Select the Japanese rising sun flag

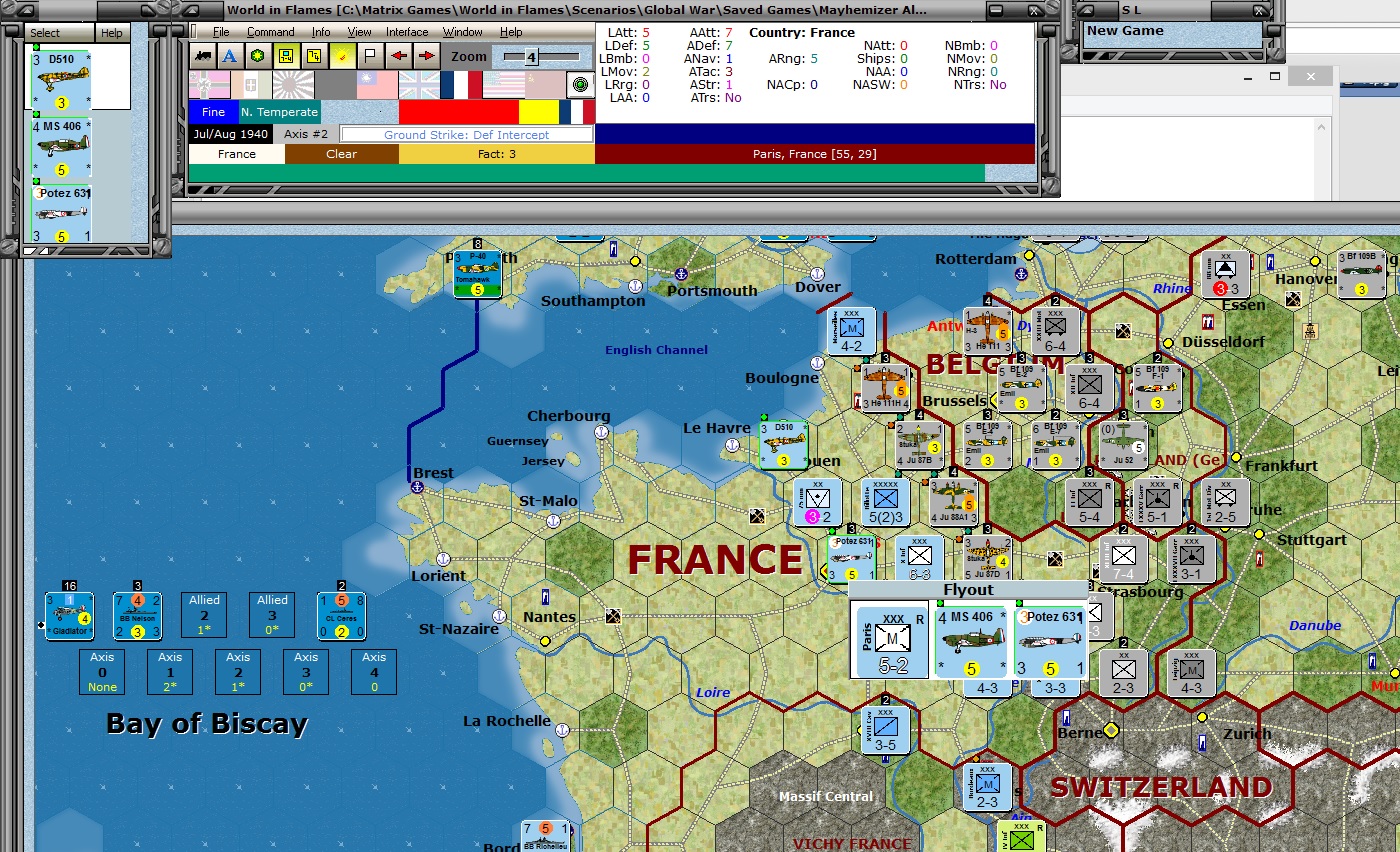coord(293,85)
